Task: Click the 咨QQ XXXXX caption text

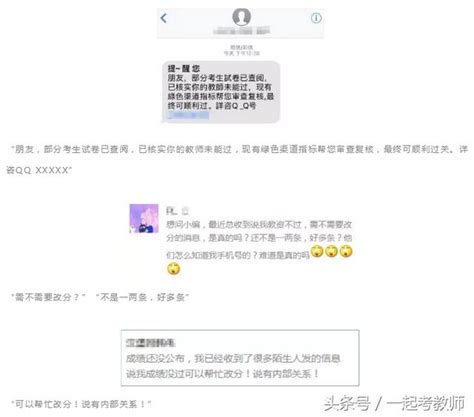Action: [x=39, y=170]
